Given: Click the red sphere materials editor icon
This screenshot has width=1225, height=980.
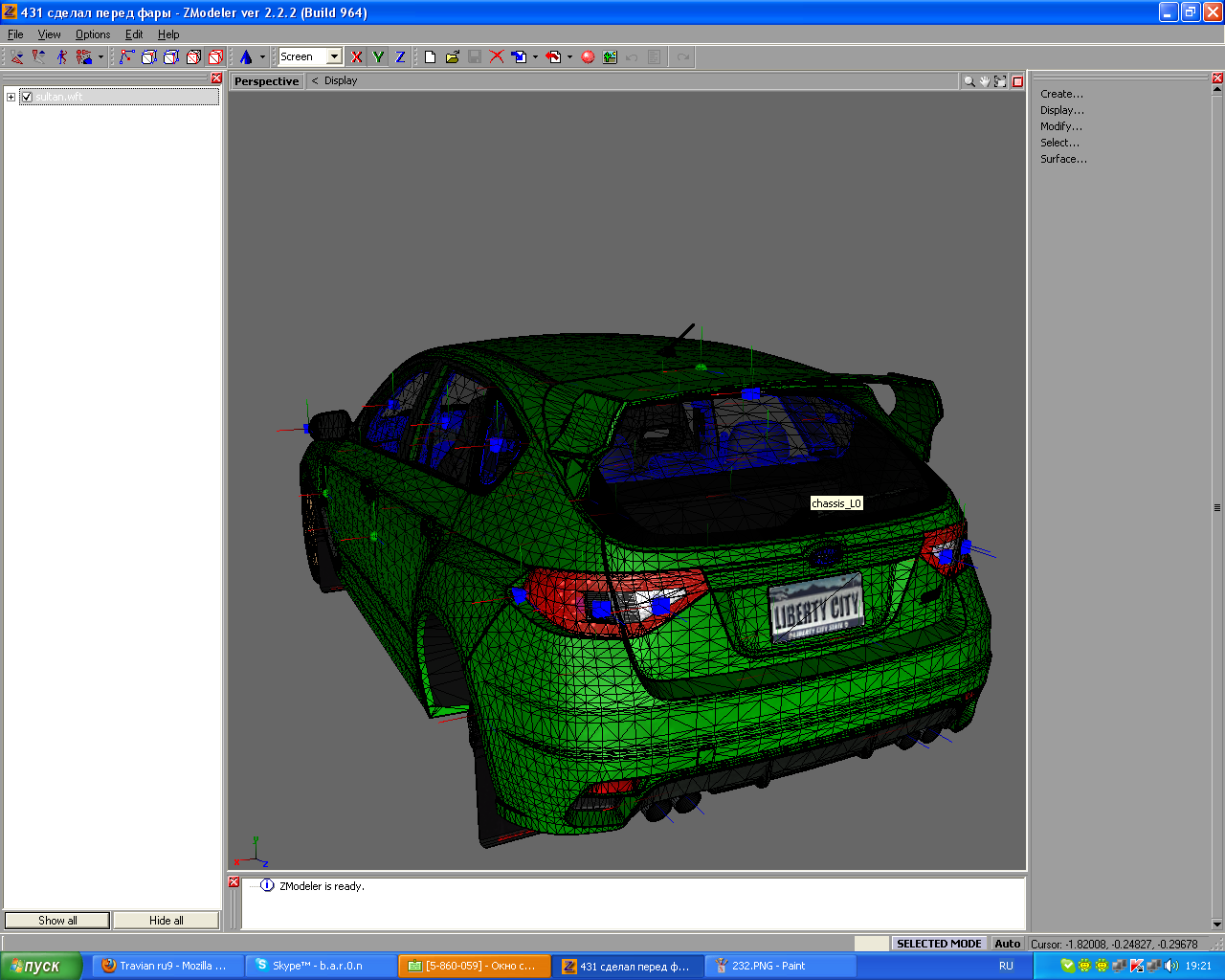Looking at the screenshot, I should point(588,57).
